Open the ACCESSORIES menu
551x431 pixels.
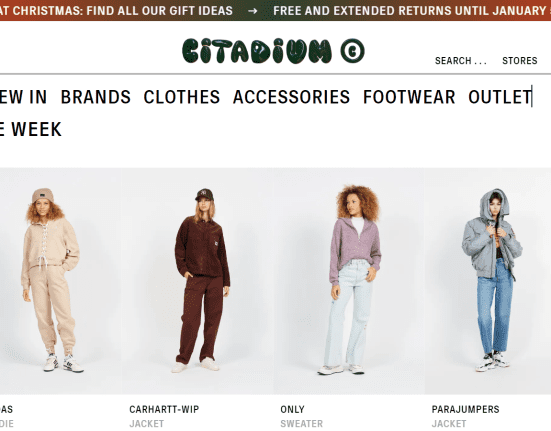point(291,97)
